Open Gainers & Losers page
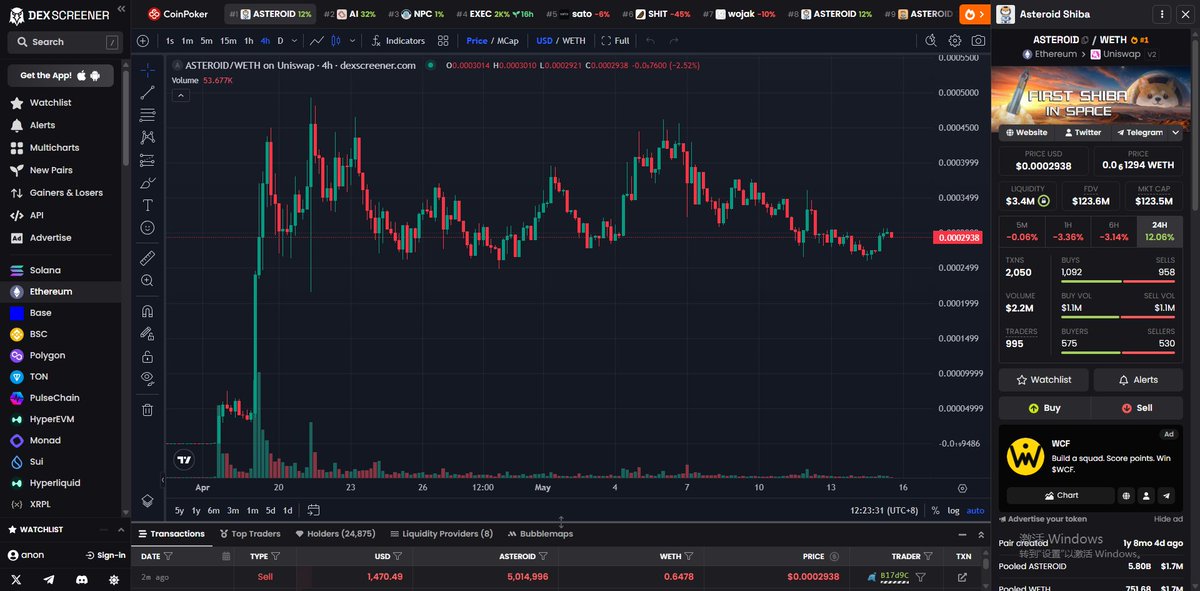 [57, 193]
